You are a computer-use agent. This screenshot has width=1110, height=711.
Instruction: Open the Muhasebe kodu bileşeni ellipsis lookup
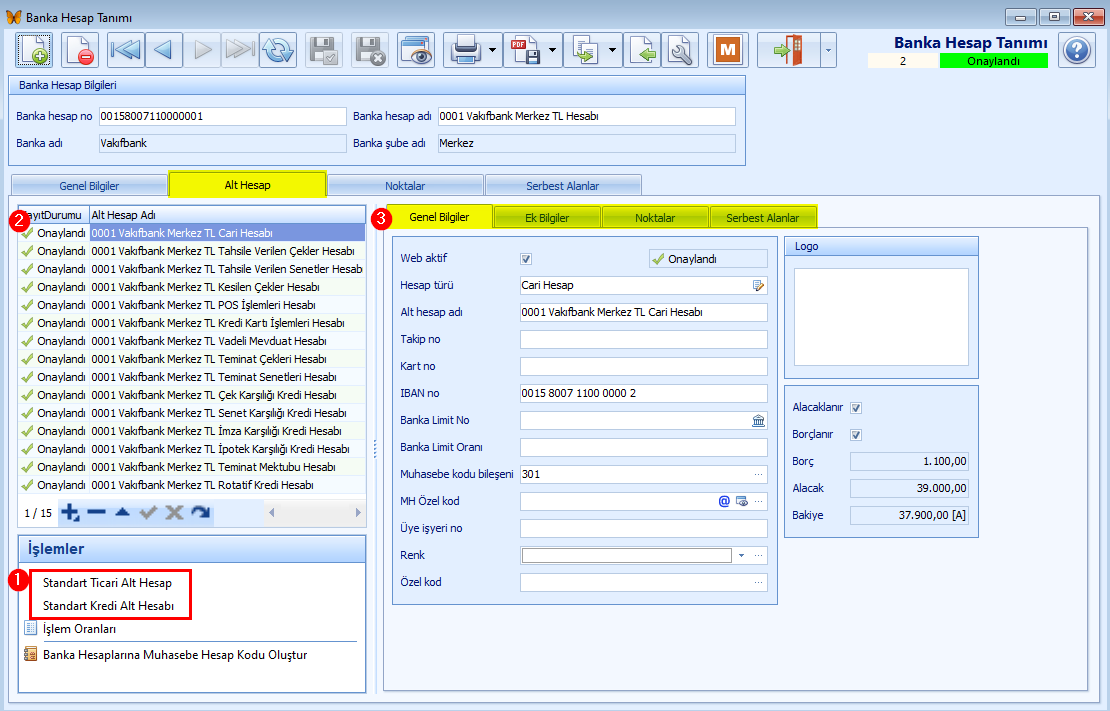coord(758,474)
